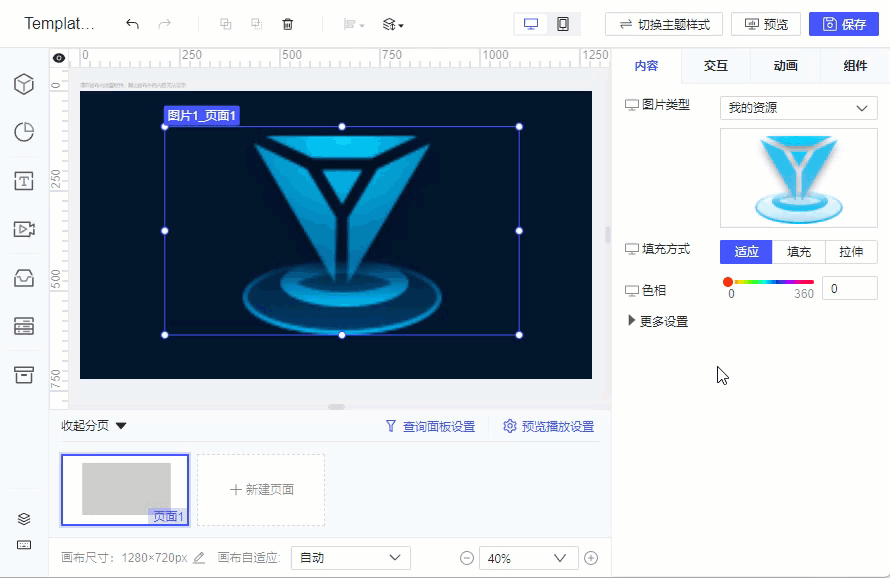Screen dimensions: 890x578
Task: Click the hue value input field
Action: [850, 288]
